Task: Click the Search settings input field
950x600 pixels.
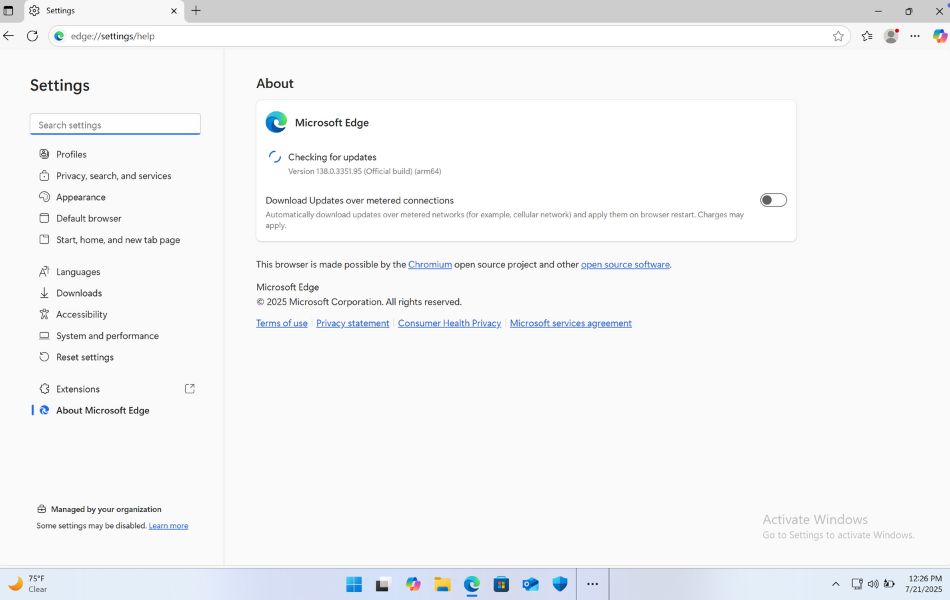Action: pos(114,123)
